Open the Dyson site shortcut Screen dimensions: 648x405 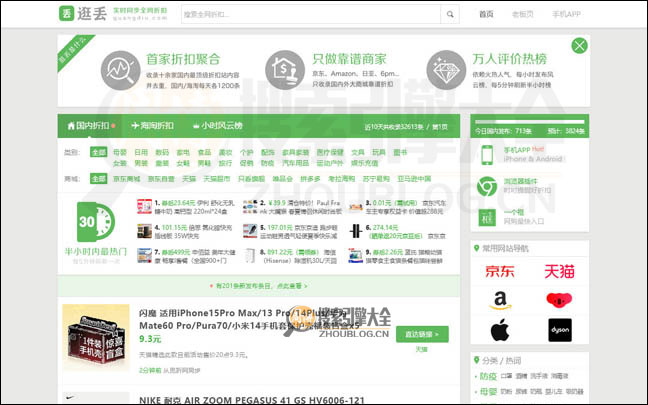pyautogui.click(x=560, y=330)
